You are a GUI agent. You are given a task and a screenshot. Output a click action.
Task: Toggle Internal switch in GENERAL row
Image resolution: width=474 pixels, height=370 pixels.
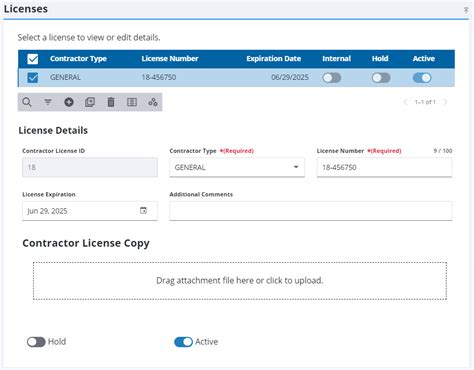(332, 78)
